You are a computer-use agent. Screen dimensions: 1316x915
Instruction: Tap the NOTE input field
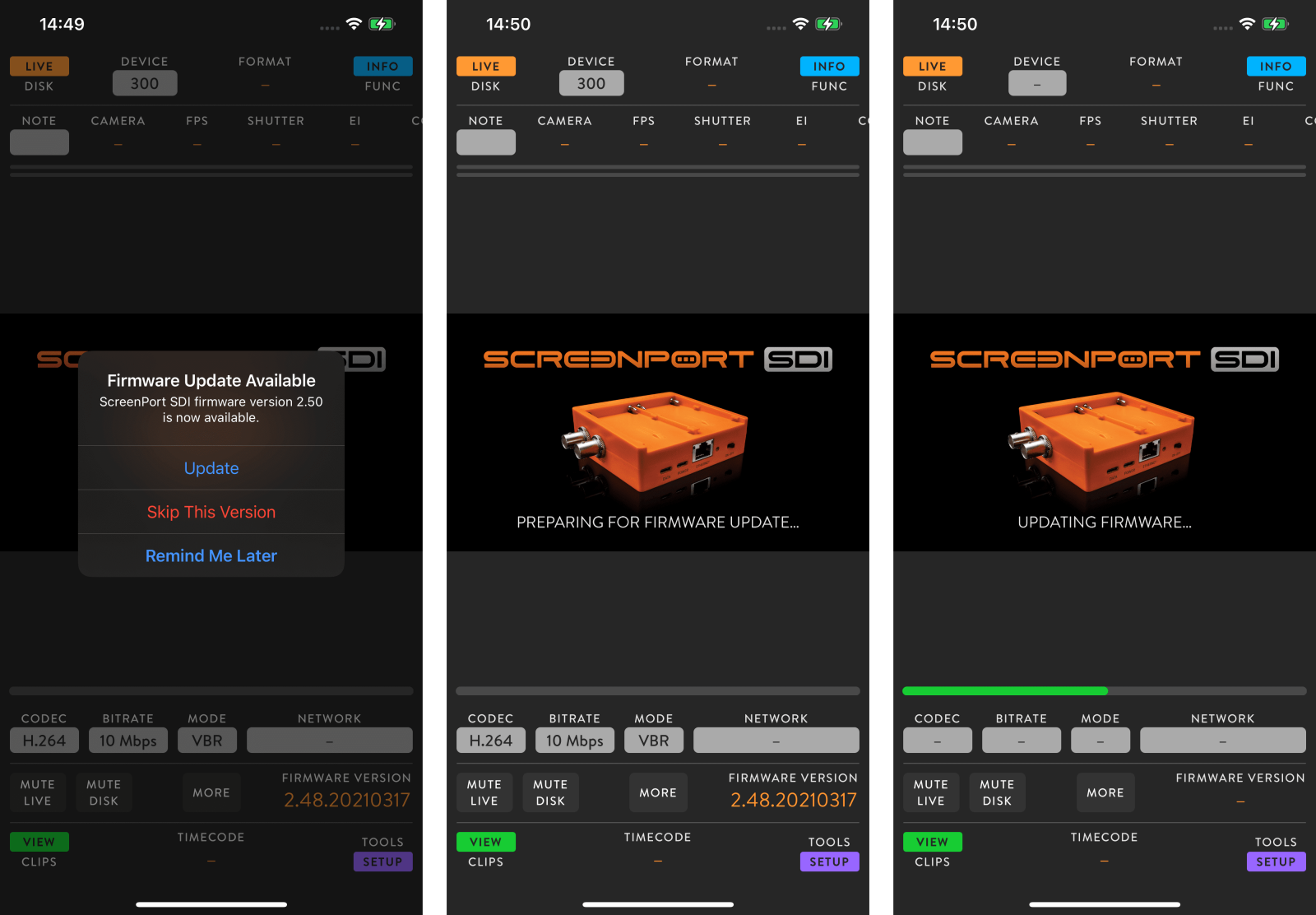(39, 142)
